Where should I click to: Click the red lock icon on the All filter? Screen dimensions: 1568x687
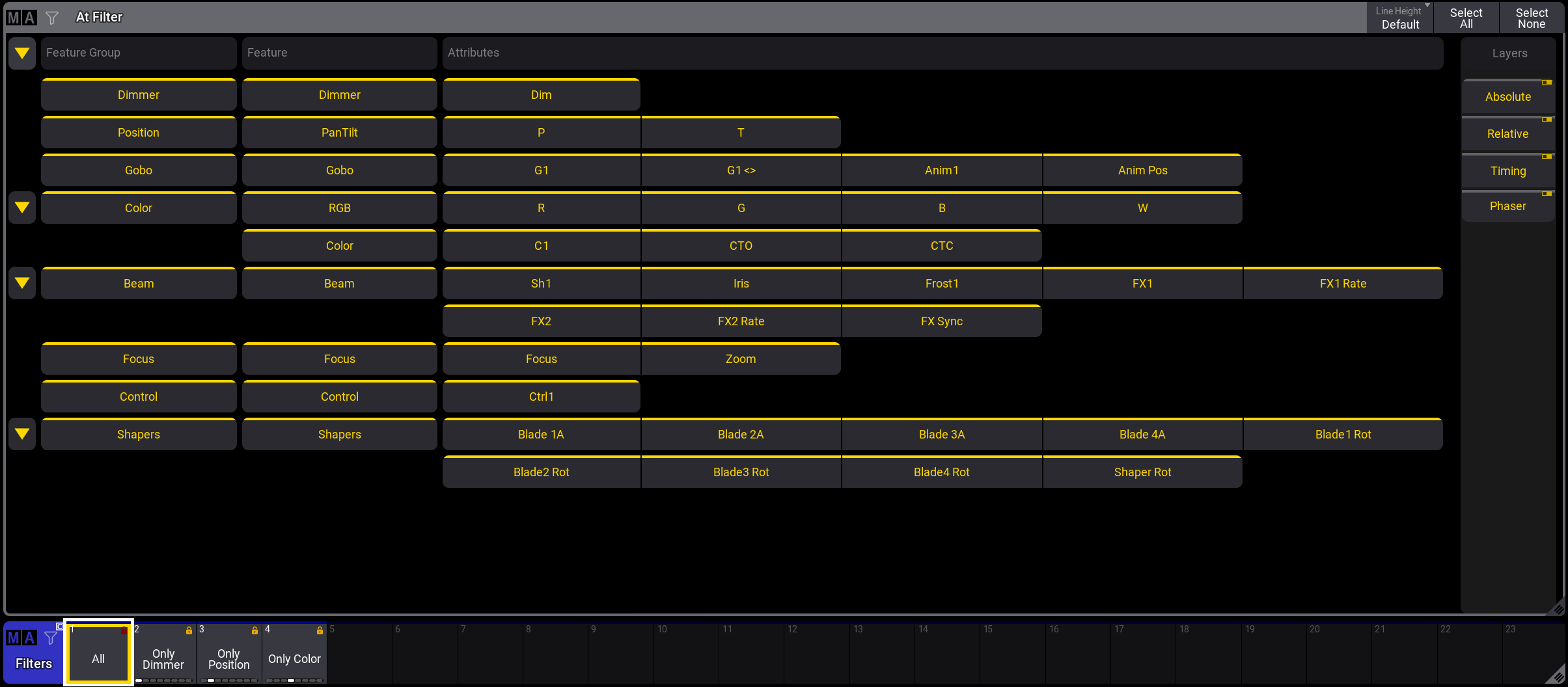pos(125,630)
